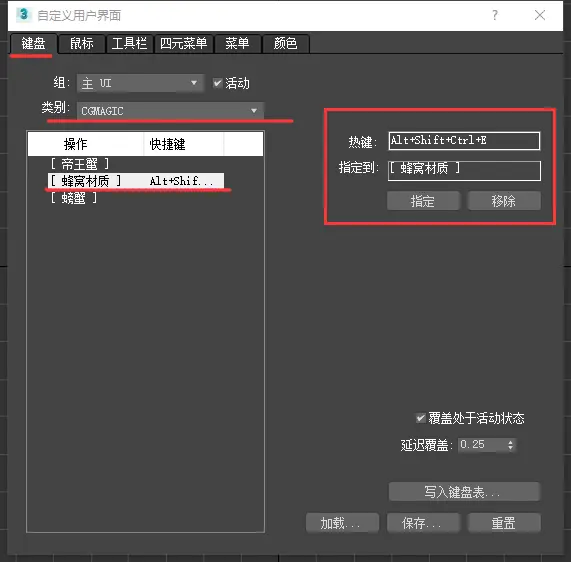Switch to the 工具栏 tab
This screenshot has width=571, height=562.
[129, 44]
